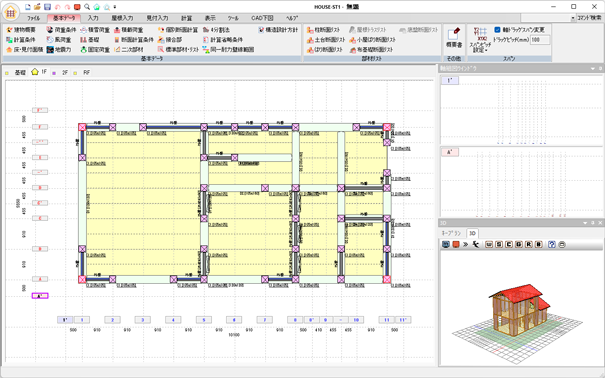Screen dimensions: 605x378
Task: Switch to the 入力 ribbon tab
Action: click(x=93, y=18)
